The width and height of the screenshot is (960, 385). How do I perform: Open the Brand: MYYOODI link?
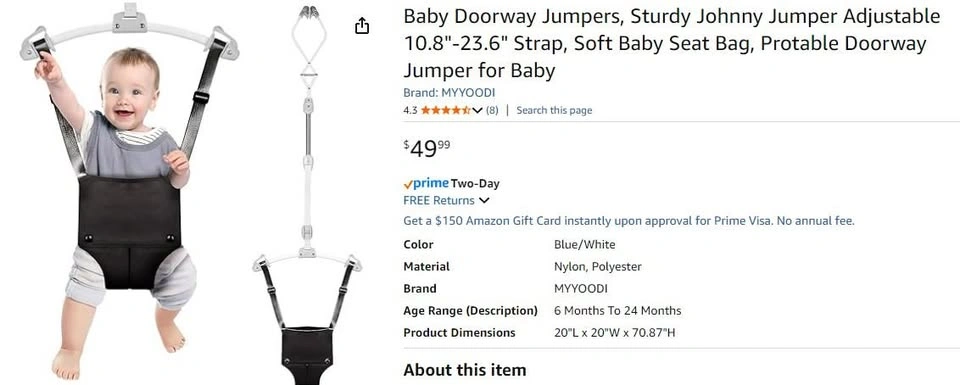click(449, 93)
